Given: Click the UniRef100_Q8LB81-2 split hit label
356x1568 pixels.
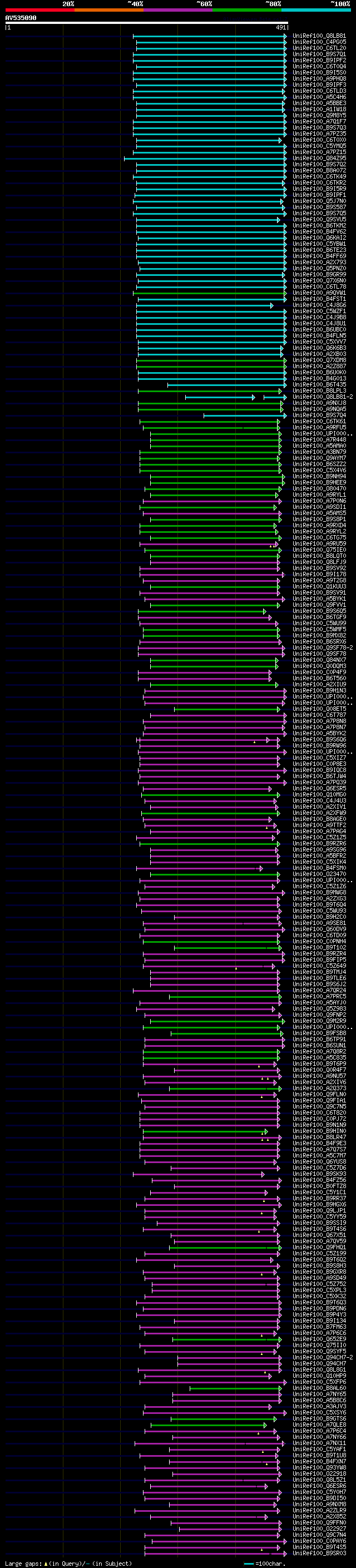Looking at the screenshot, I should (323, 397).
